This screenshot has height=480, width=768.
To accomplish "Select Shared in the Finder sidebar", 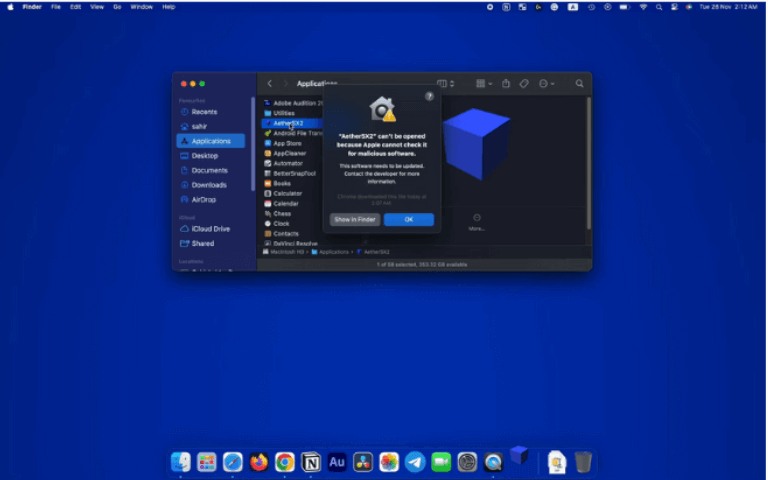I will (x=202, y=243).
